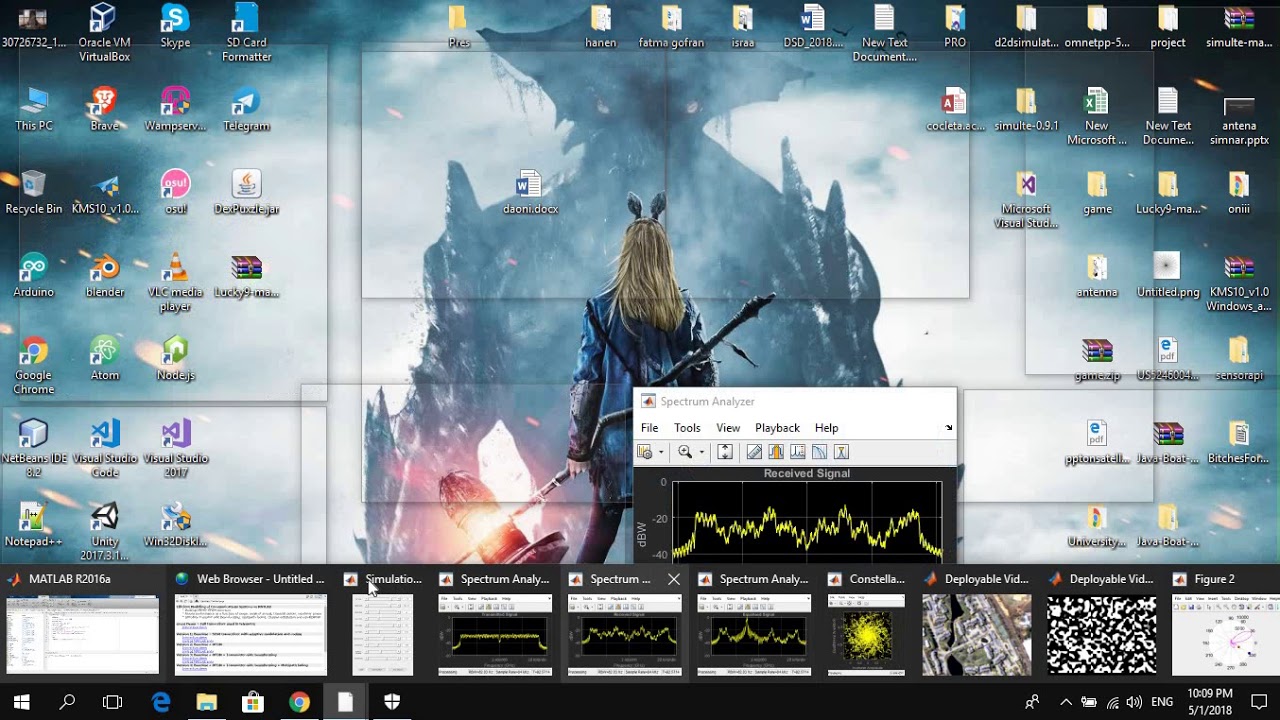
Task: Open the Playback menu in Spectrum Analyzer
Action: point(777,428)
